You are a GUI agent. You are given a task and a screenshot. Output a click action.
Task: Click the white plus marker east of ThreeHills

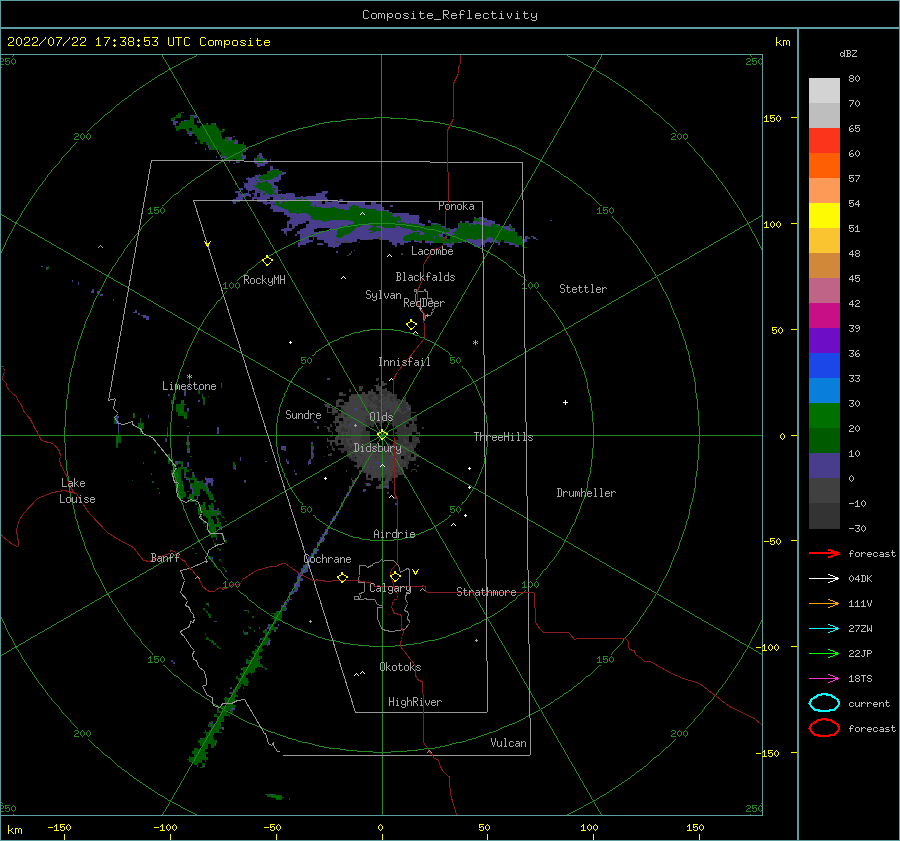[x=565, y=402]
